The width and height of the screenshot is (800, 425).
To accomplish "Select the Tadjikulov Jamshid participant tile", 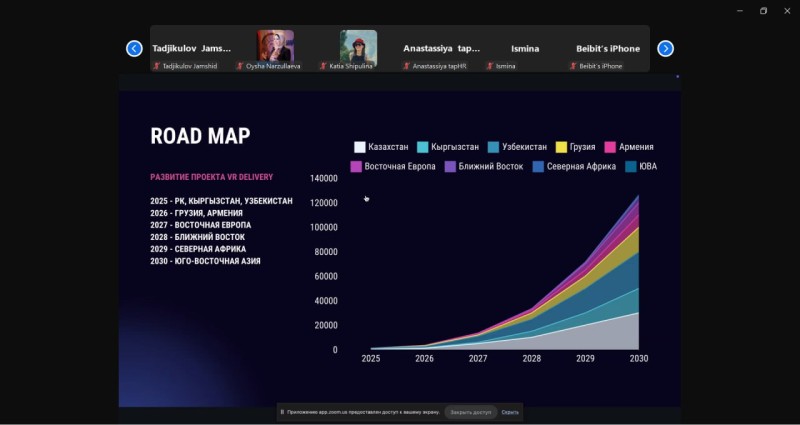I will (x=191, y=48).
